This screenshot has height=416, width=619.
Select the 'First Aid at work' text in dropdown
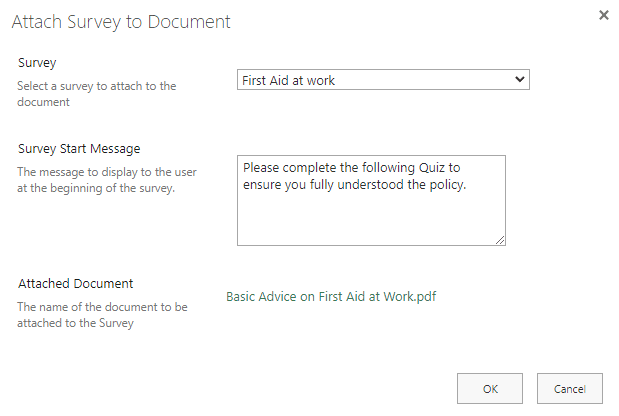(289, 80)
